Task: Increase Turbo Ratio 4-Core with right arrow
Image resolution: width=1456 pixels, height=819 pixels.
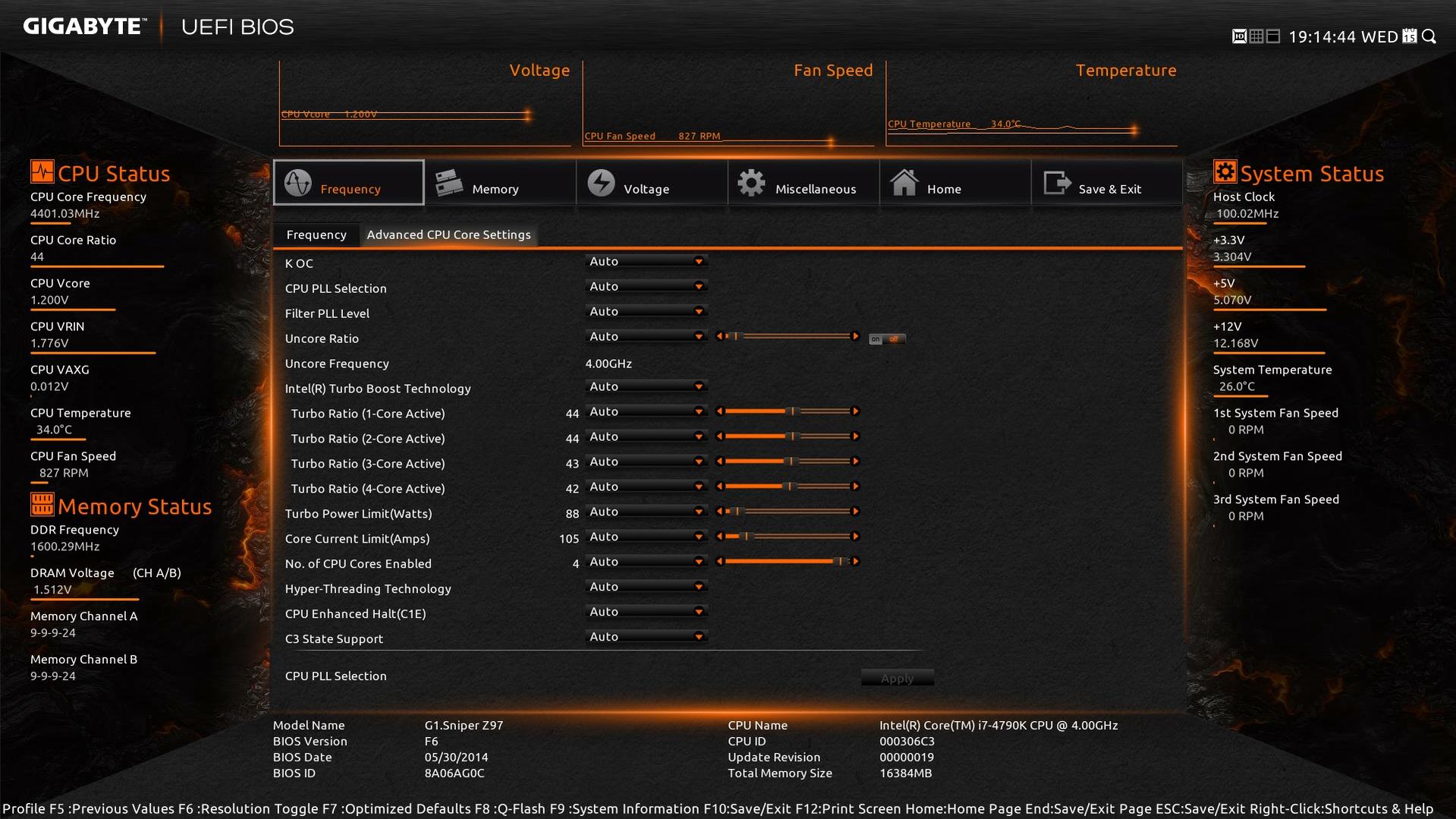Action: click(856, 487)
